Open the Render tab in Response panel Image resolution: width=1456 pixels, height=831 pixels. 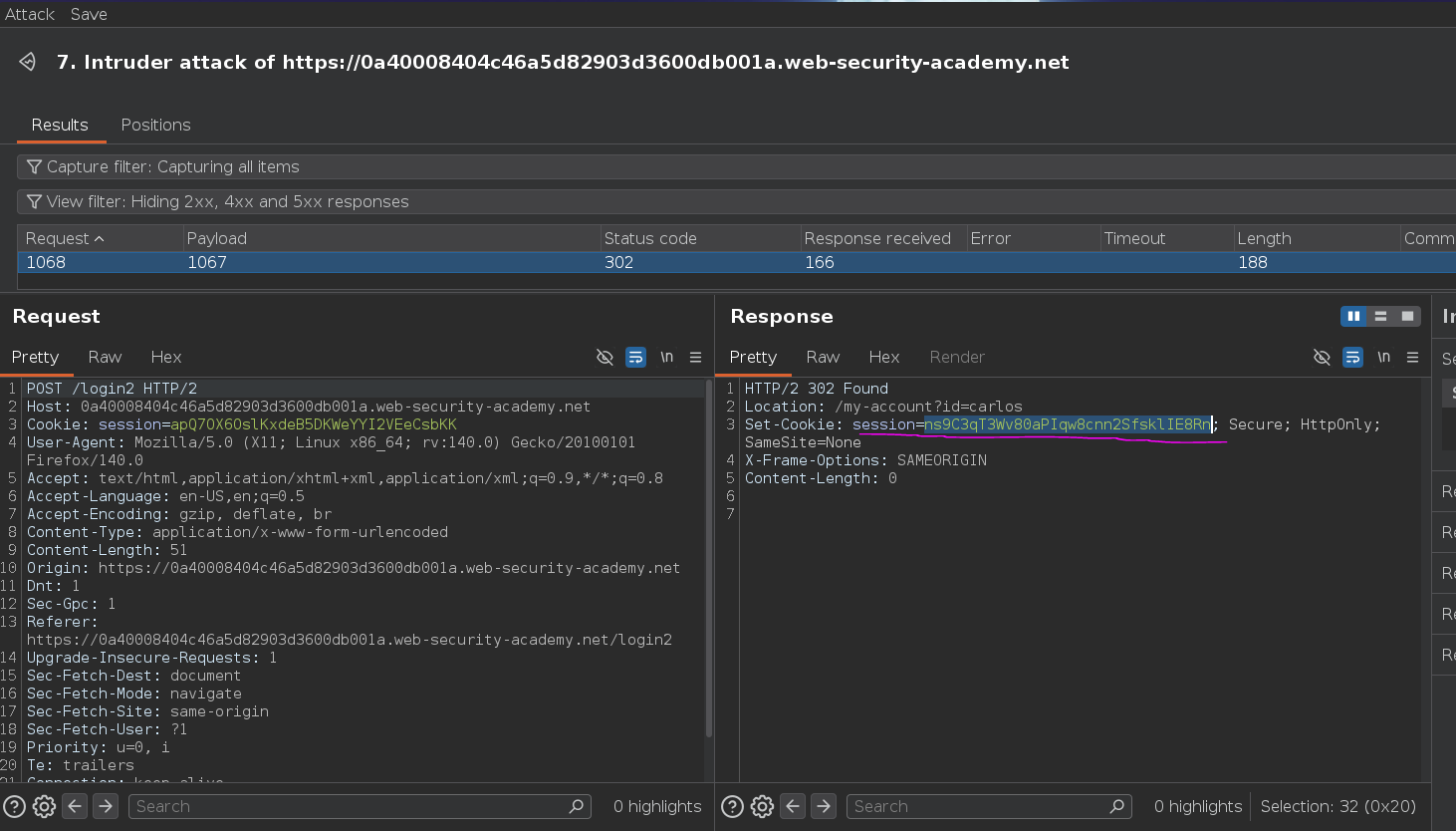957,357
